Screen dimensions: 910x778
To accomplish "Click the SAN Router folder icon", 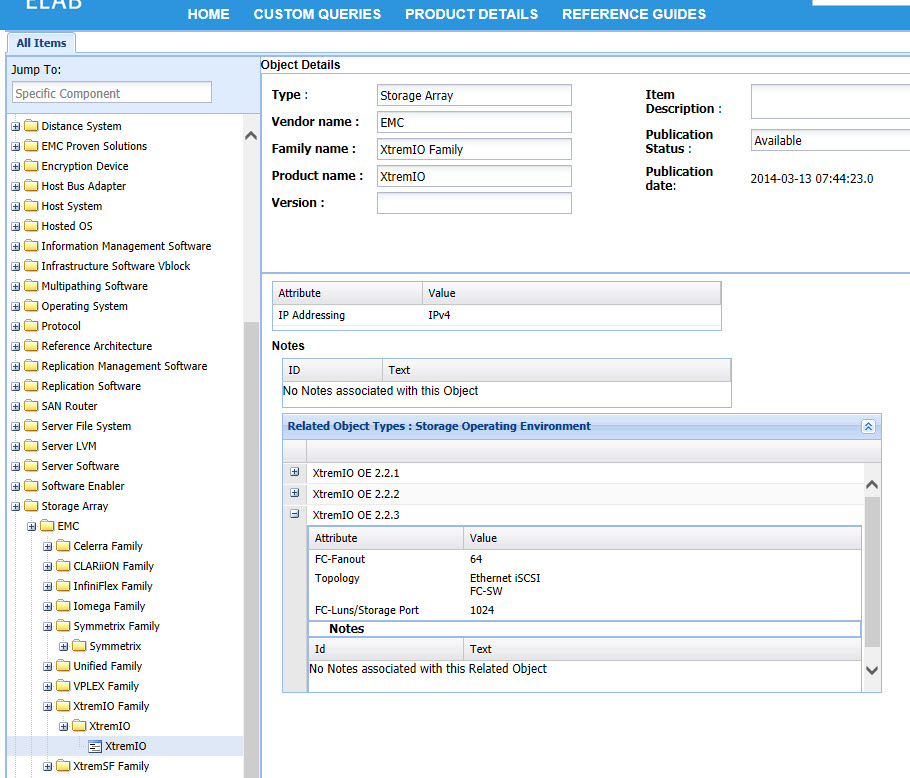I will pyautogui.click(x=31, y=406).
